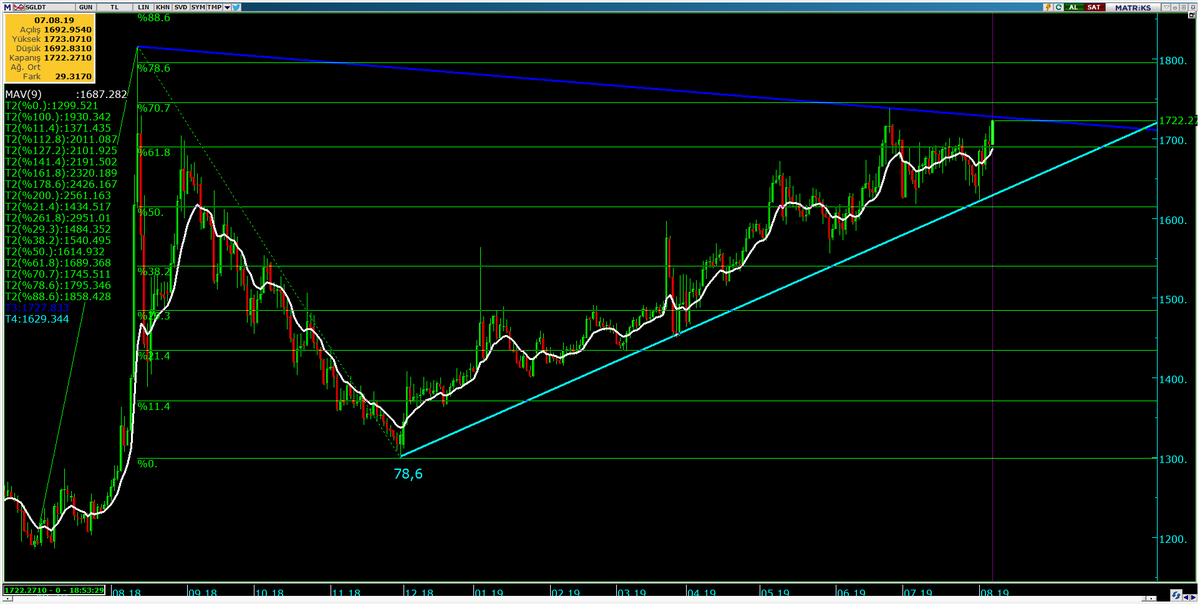Image resolution: width=1200 pixels, height=604 pixels.
Task: Click the MAV(9) :1687.282 indicator label
Action: click(x=65, y=94)
